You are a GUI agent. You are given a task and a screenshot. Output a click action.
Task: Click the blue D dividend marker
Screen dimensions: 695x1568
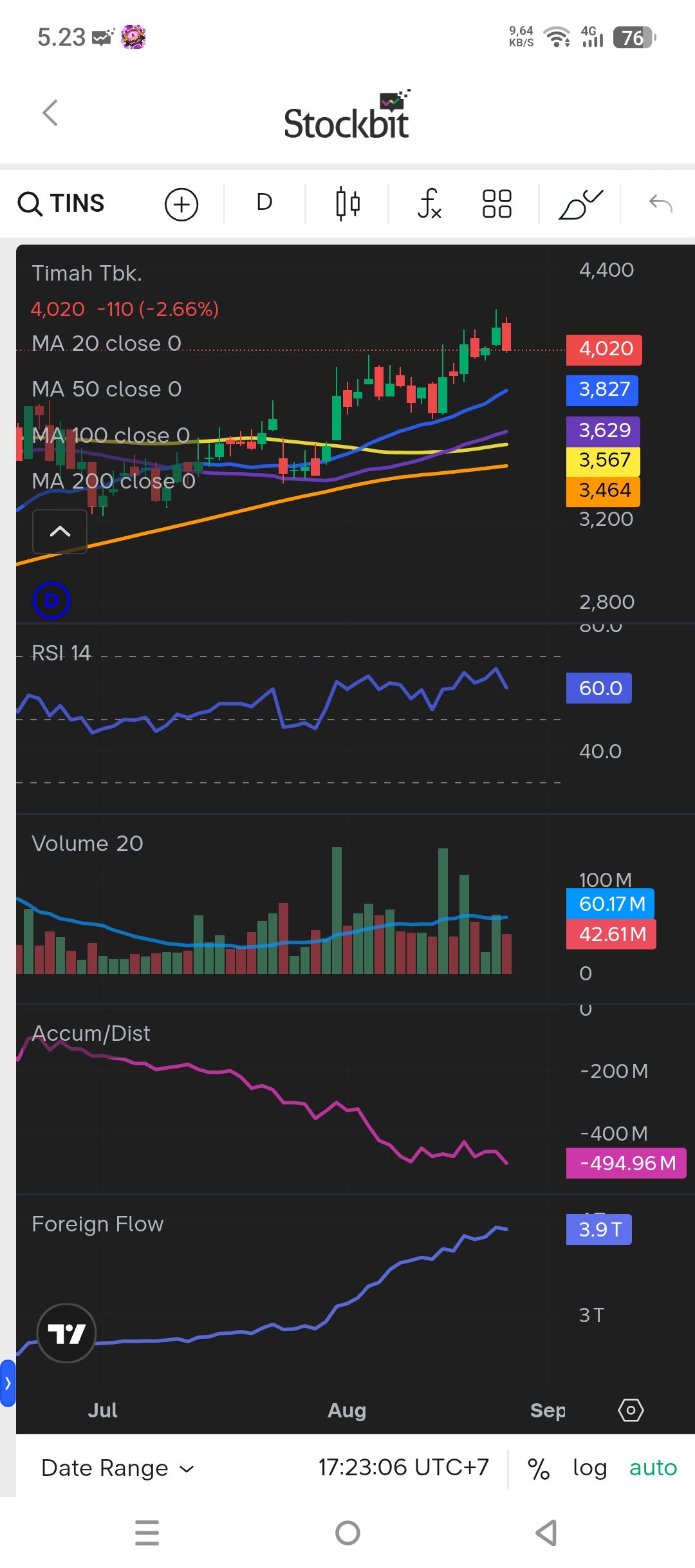click(x=51, y=601)
